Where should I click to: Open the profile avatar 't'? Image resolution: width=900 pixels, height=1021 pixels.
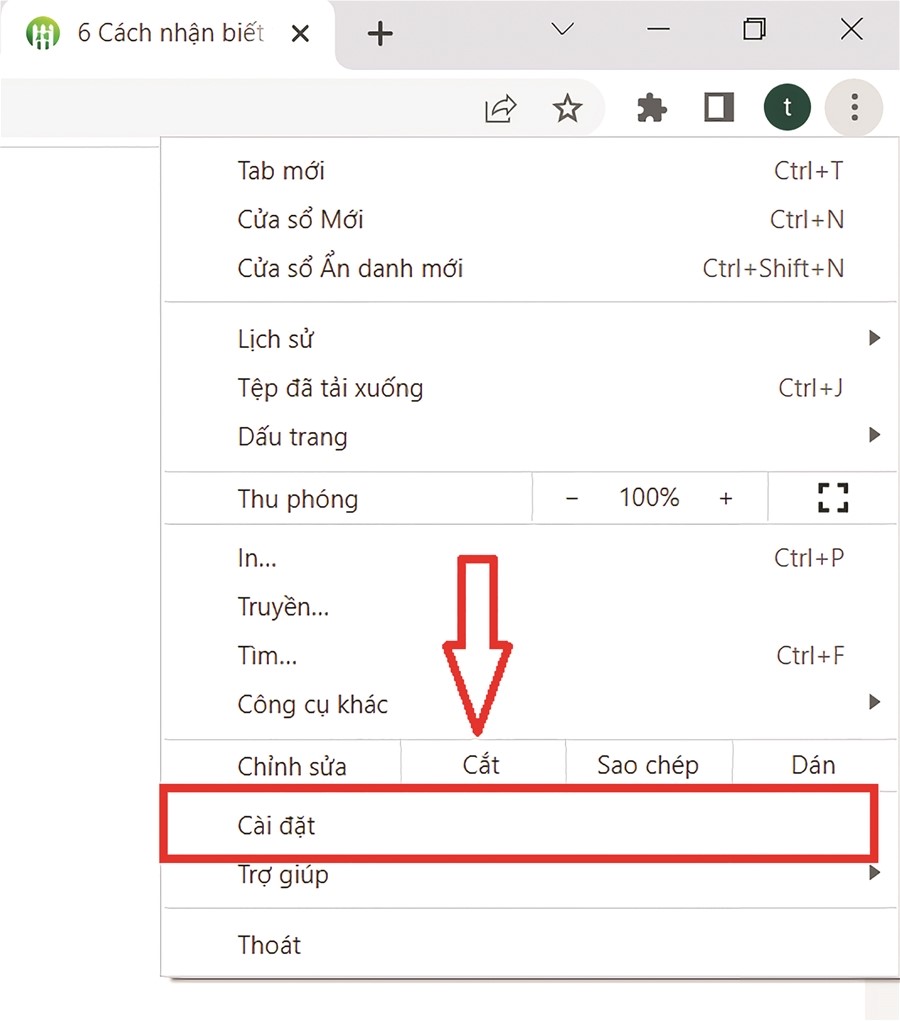point(787,108)
